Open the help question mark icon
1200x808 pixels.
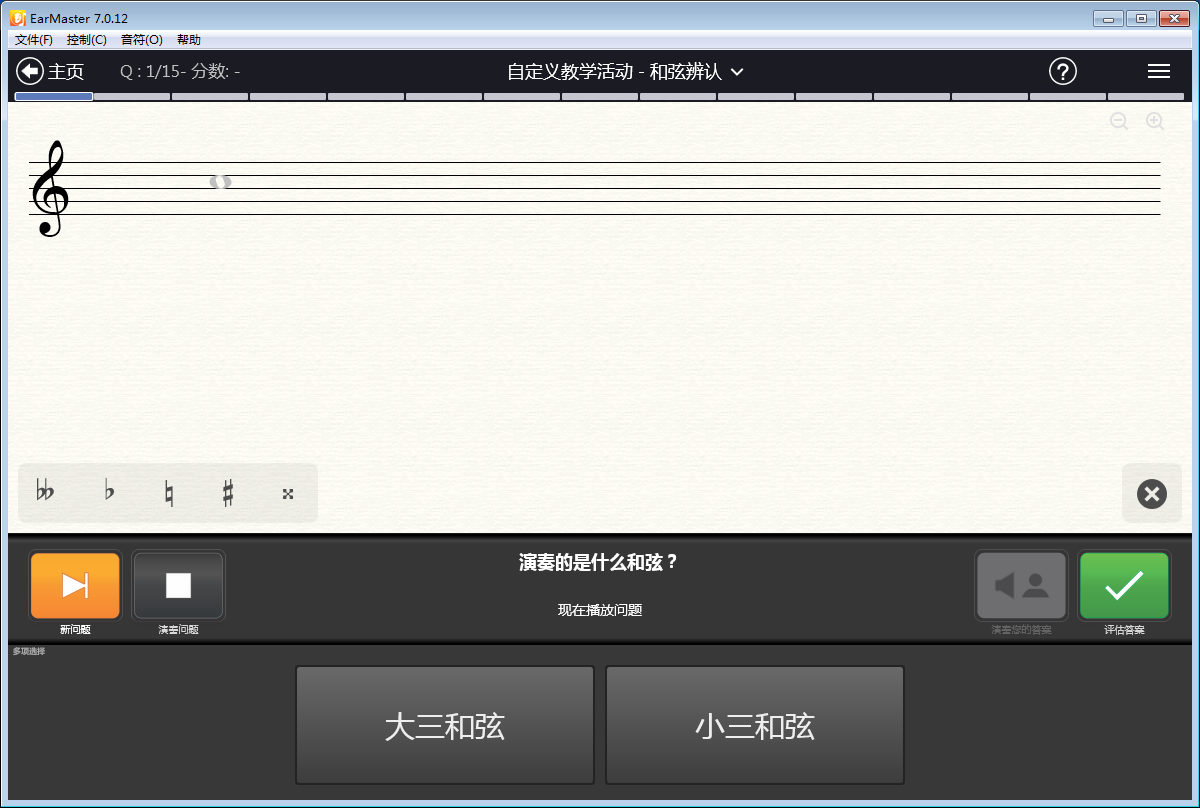pyautogui.click(x=1062, y=71)
